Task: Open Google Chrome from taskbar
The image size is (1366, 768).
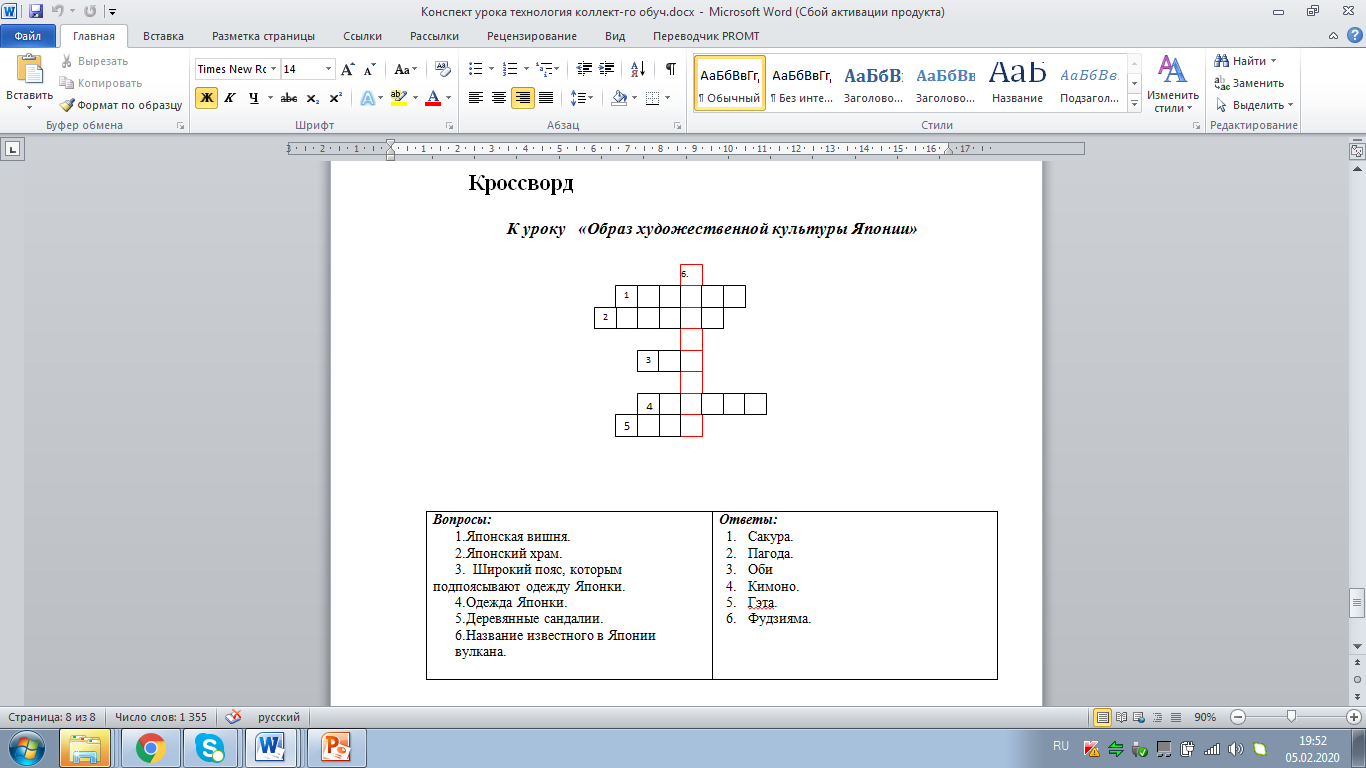Action: tap(151, 747)
